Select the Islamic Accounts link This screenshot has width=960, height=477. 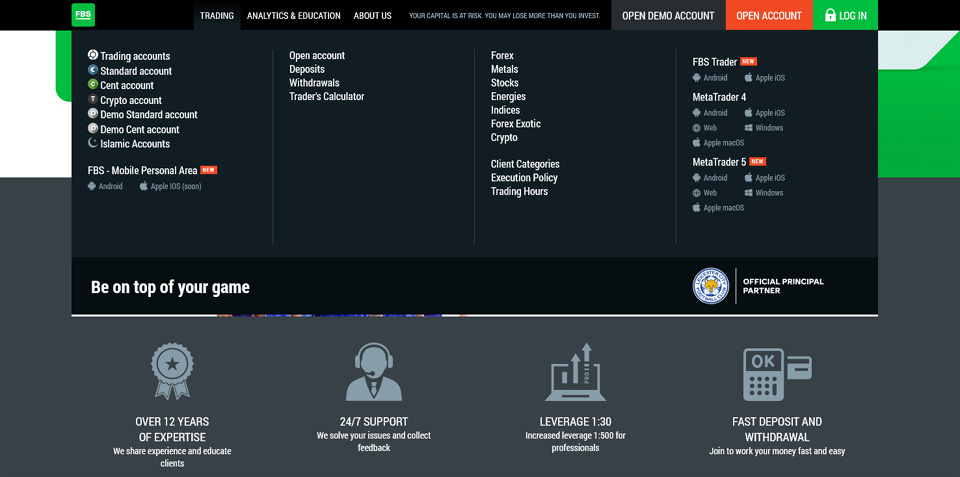click(x=135, y=144)
